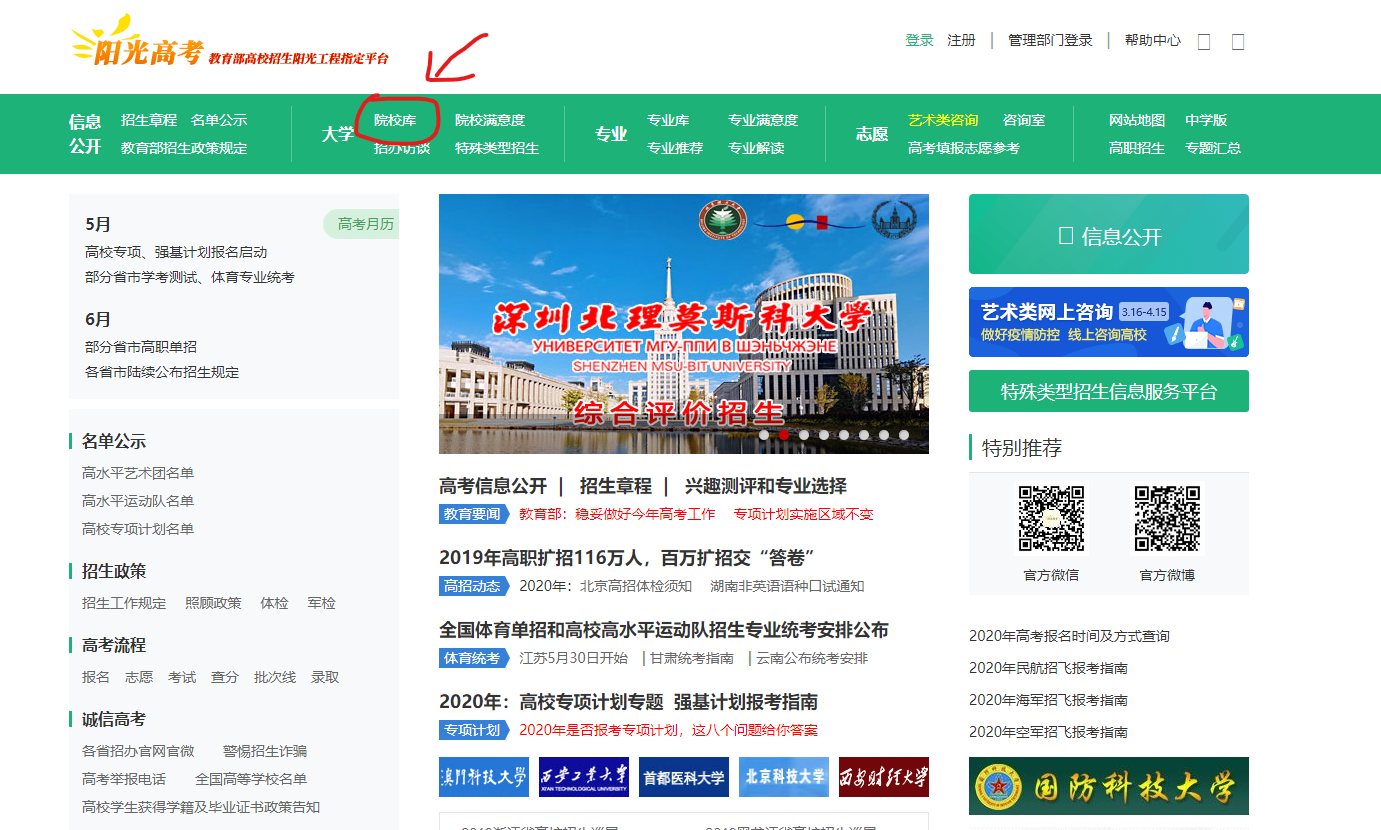Open 高水平运动队名单
Image resolution: width=1381 pixels, height=830 pixels.
click(x=138, y=501)
